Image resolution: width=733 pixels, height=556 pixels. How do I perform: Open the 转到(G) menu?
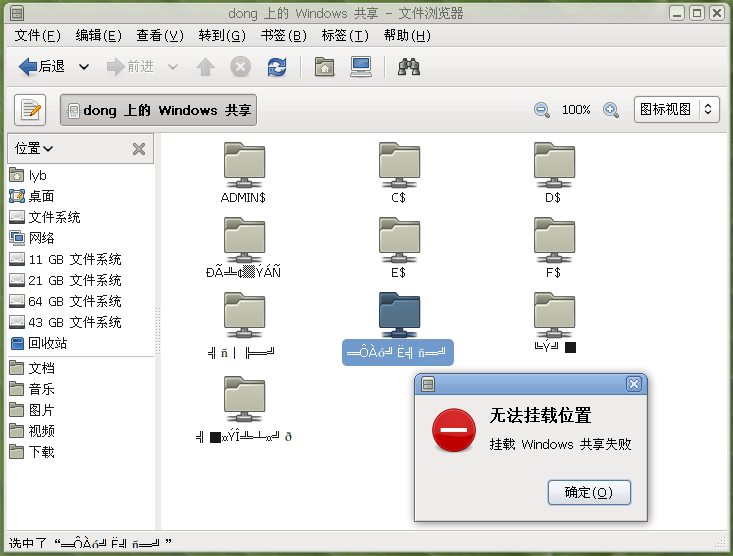[222, 36]
